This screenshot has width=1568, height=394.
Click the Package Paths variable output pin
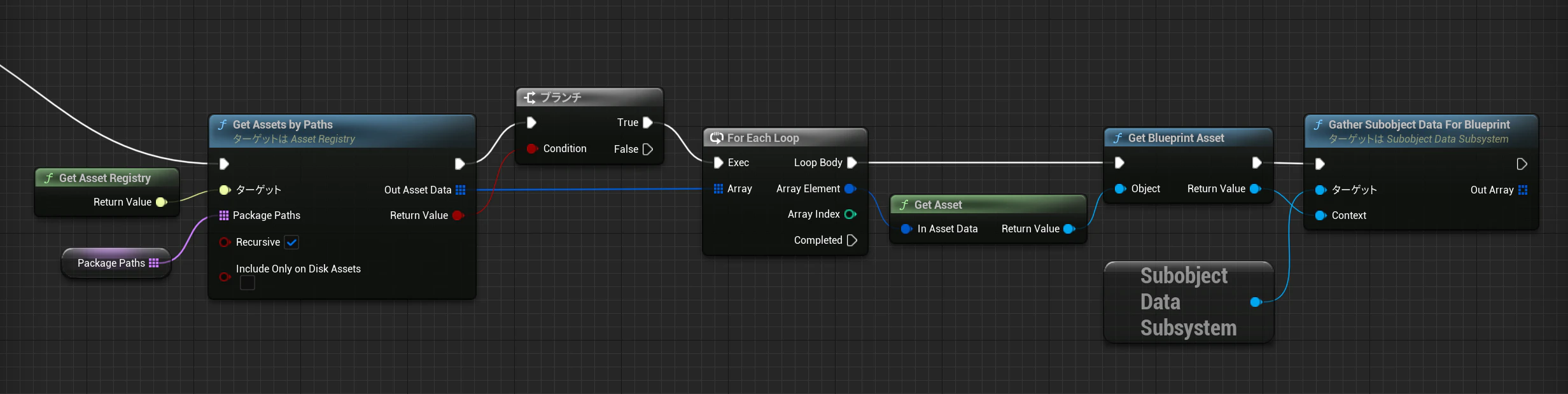pos(153,263)
